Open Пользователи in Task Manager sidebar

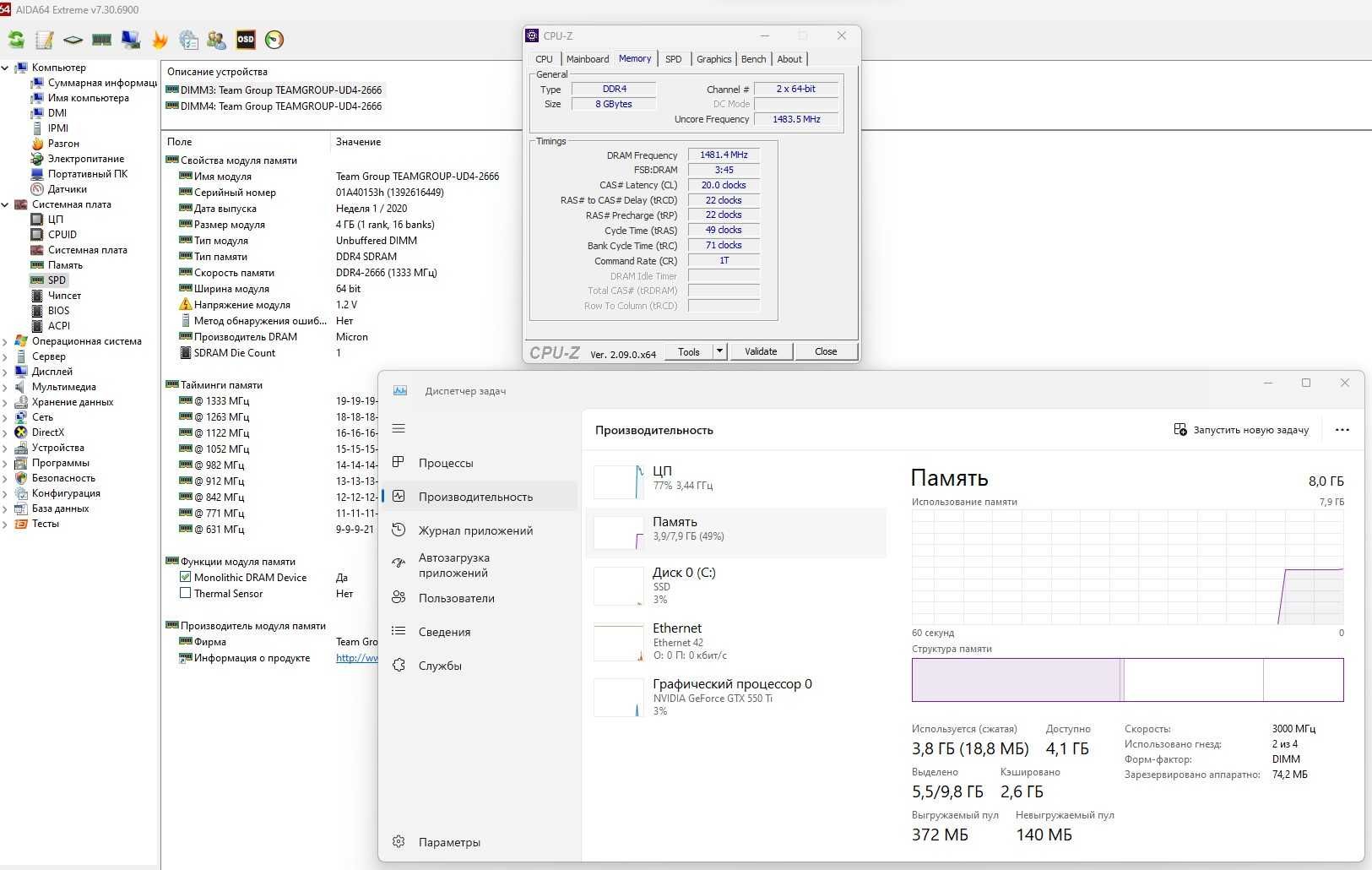479,598
